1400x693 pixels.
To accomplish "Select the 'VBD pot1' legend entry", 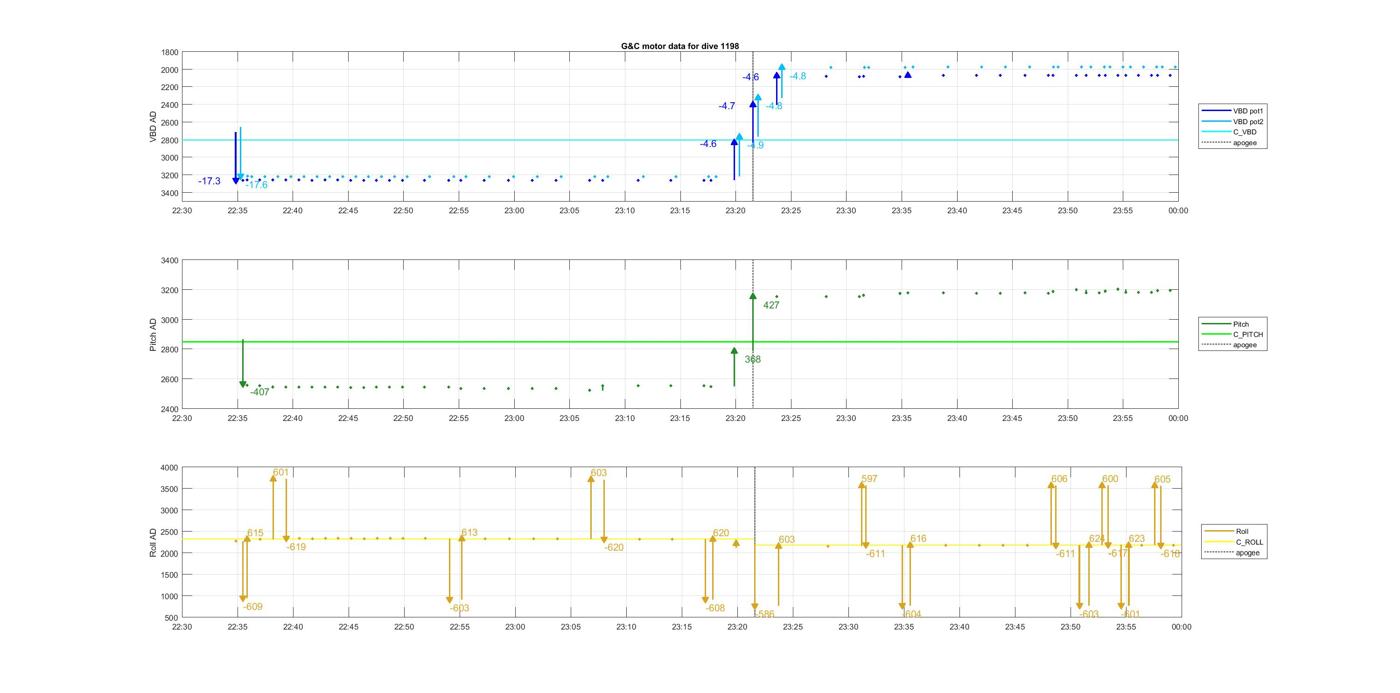I will point(1233,110).
